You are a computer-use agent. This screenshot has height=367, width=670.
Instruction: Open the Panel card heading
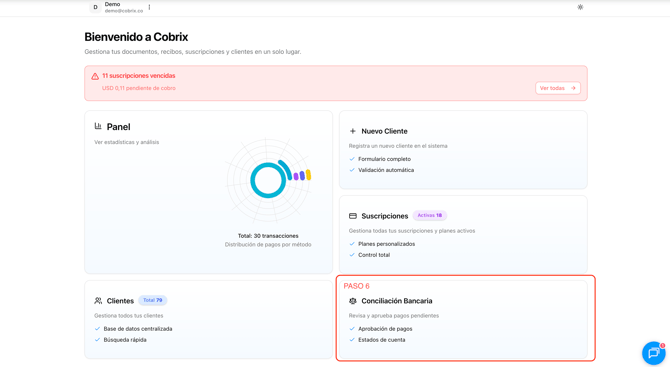118,127
